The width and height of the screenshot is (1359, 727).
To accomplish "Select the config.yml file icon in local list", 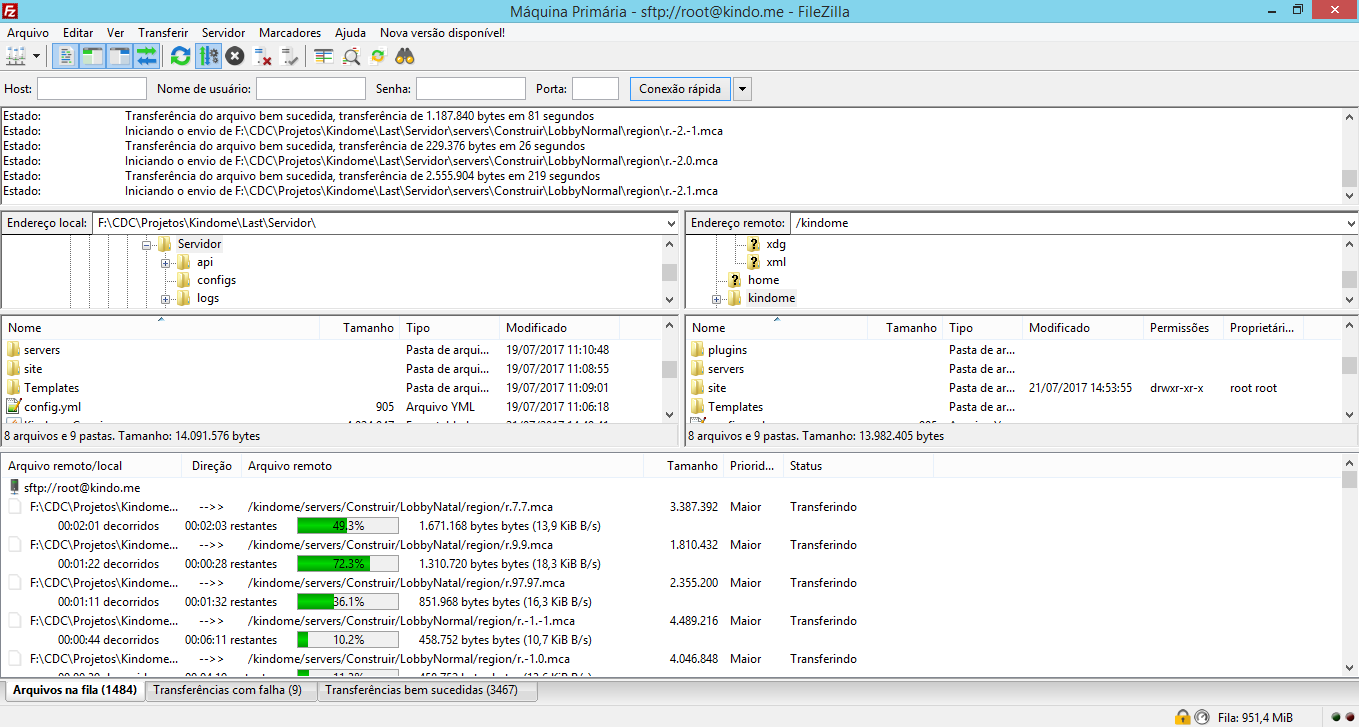I will (13, 407).
